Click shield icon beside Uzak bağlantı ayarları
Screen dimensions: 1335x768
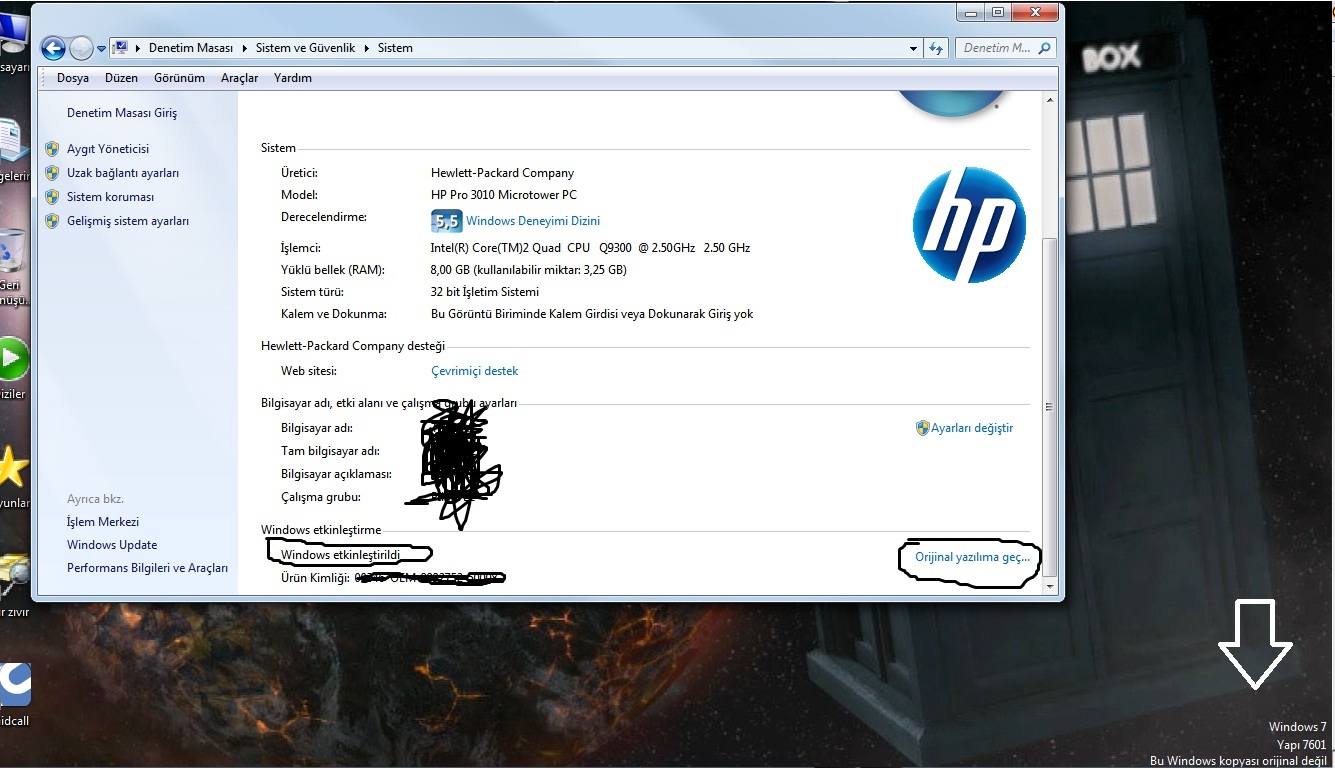point(52,173)
